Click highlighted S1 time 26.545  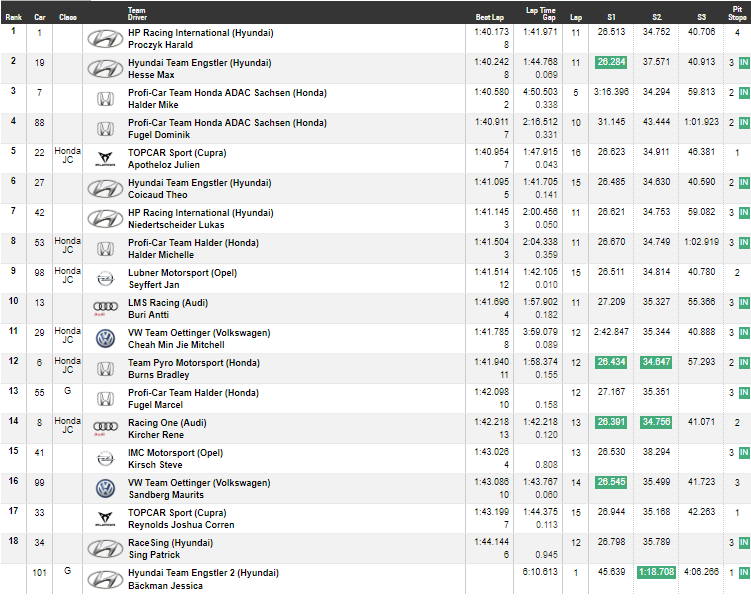pyautogui.click(x=611, y=482)
